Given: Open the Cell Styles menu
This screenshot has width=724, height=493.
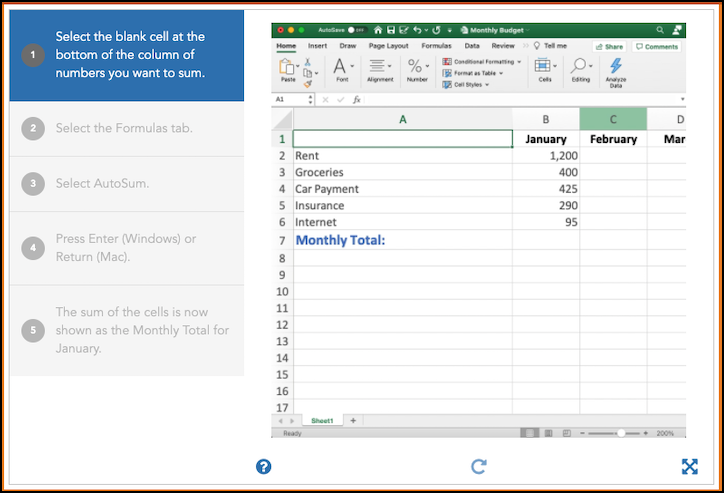Looking at the screenshot, I should coord(466,84).
